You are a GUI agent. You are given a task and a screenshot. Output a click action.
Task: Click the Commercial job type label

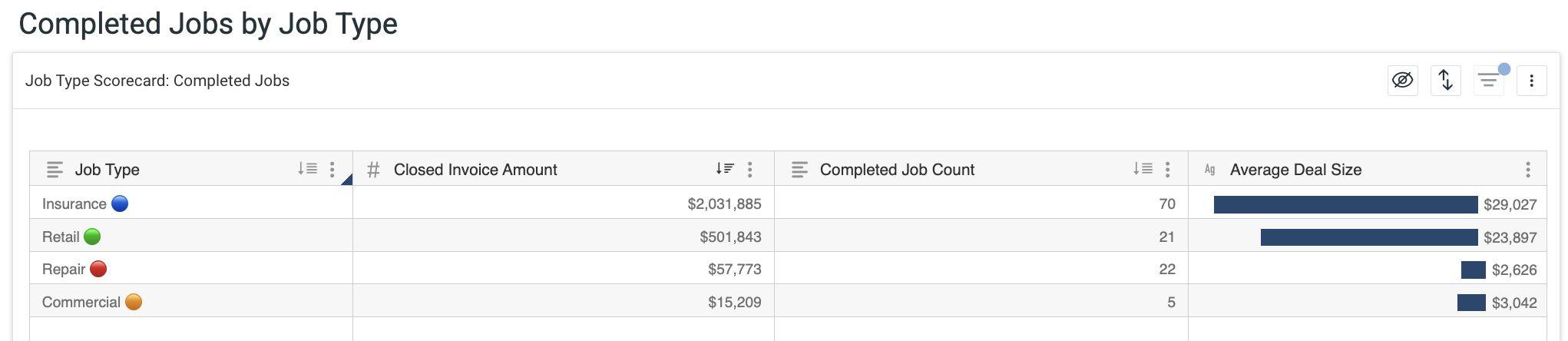[x=81, y=302]
